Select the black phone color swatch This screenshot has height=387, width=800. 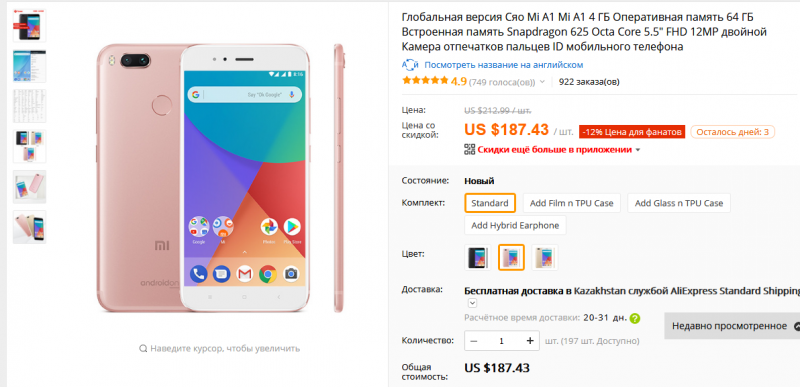pyautogui.click(x=478, y=257)
